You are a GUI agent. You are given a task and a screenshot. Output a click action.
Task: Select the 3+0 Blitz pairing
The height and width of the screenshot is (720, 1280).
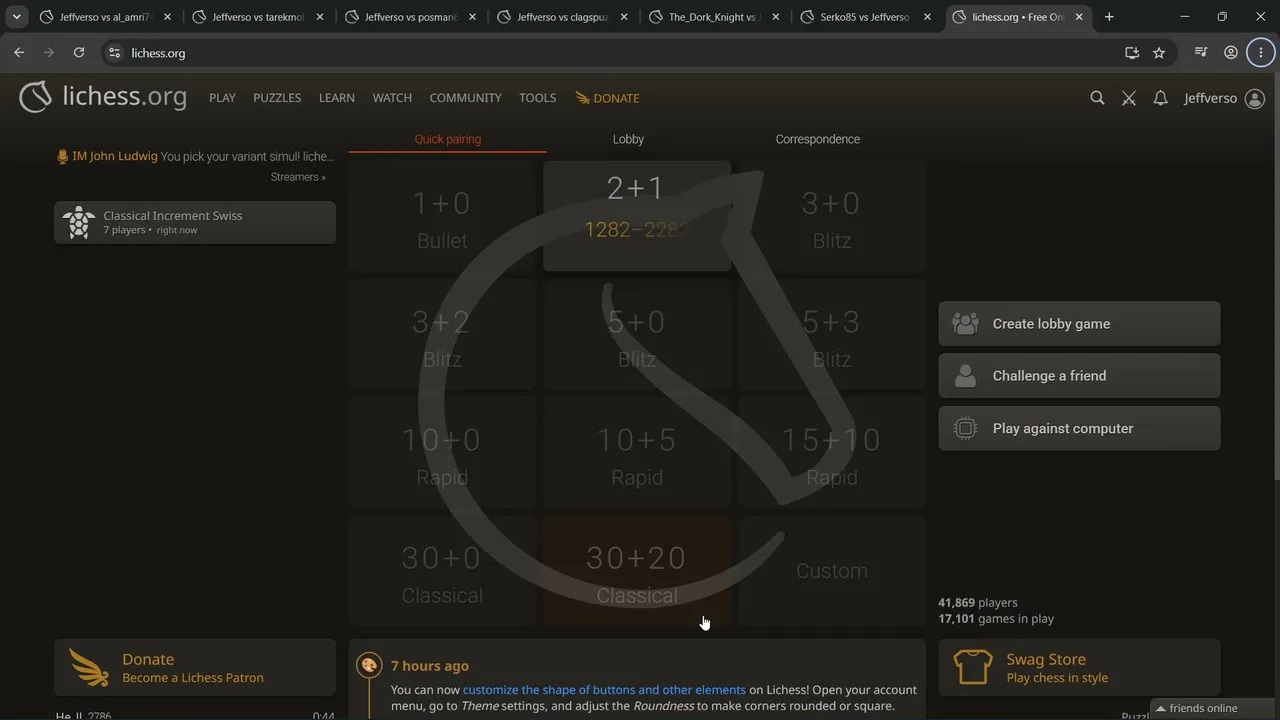[x=832, y=216]
